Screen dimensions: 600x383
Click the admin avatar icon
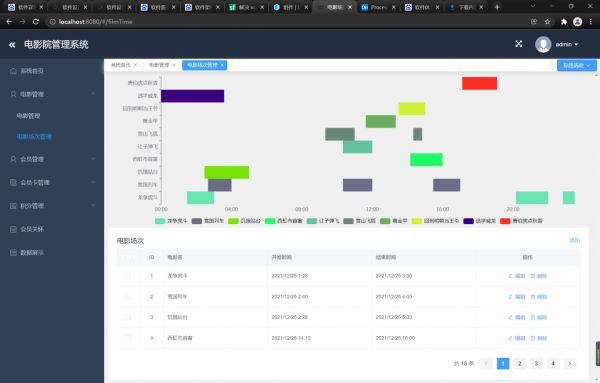click(543, 44)
